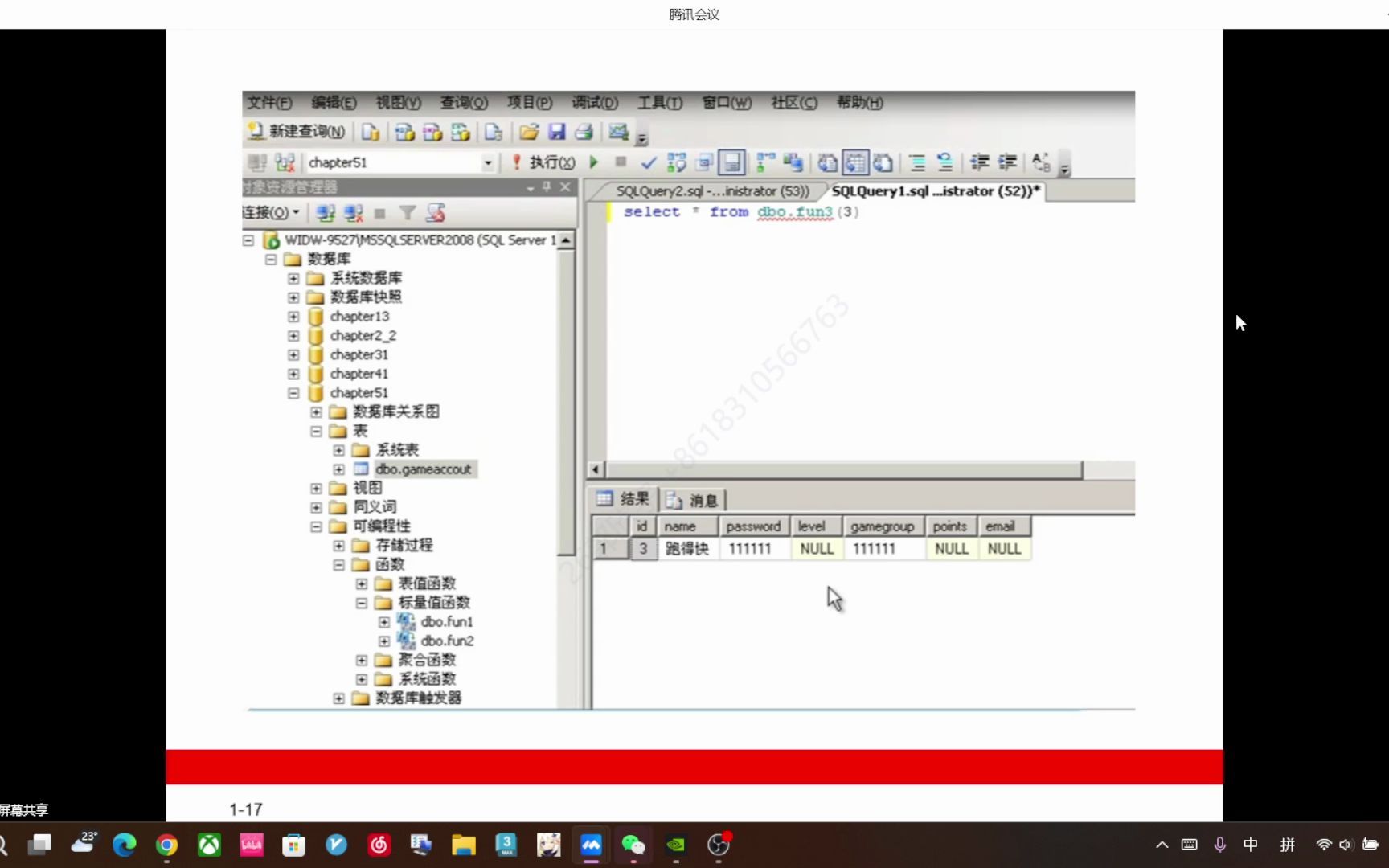This screenshot has width=1389, height=868.
Task: Click the Increase Indent icon in toolbar
Action: click(x=1007, y=162)
